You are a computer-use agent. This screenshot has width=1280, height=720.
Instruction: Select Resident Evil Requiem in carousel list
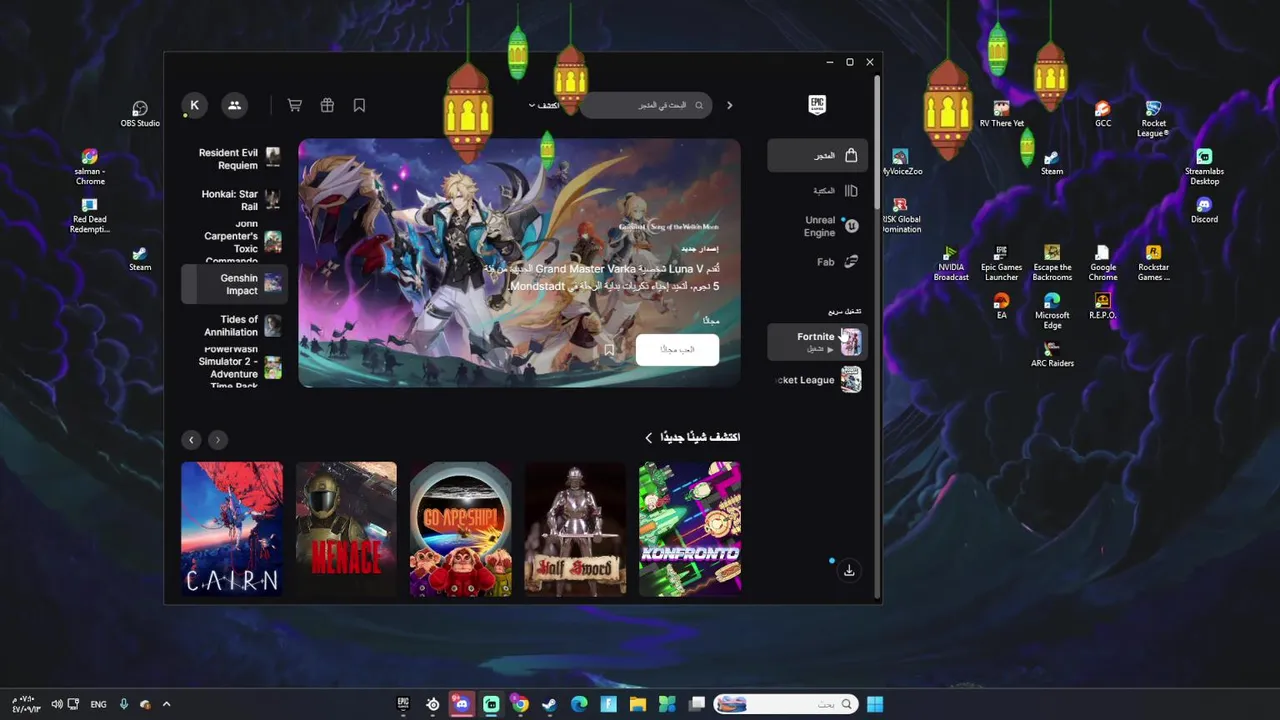pyautogui.click(x=234, y=159)
